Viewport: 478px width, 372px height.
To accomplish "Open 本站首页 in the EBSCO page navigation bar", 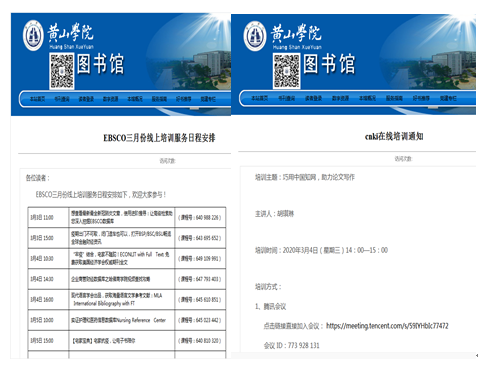I will point(37,99).
